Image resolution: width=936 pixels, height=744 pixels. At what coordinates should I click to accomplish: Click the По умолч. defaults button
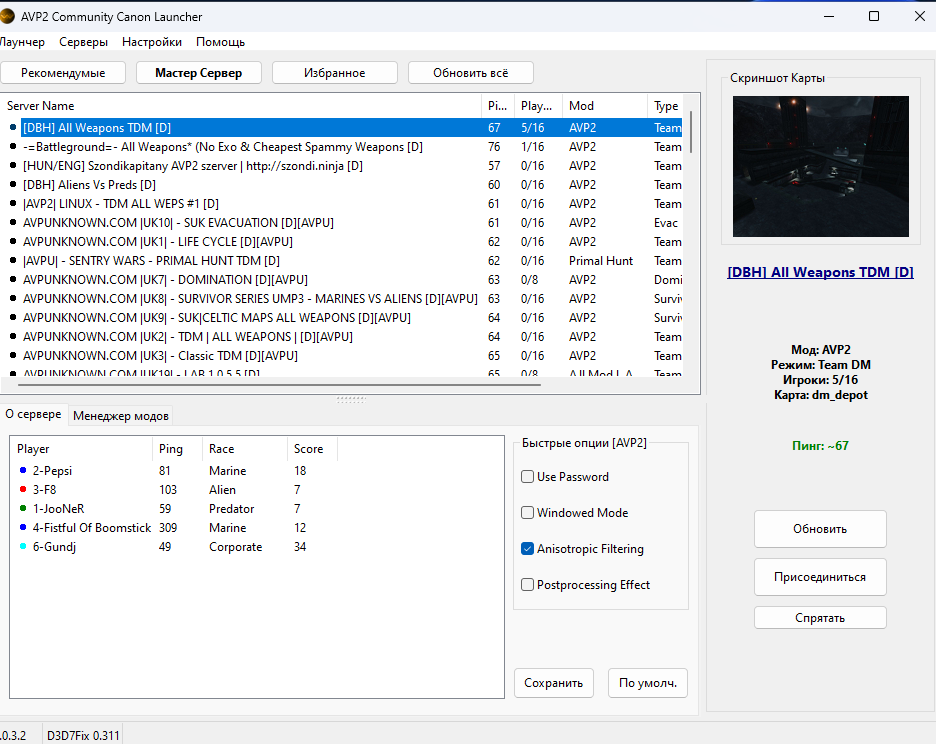pos(648,683)
